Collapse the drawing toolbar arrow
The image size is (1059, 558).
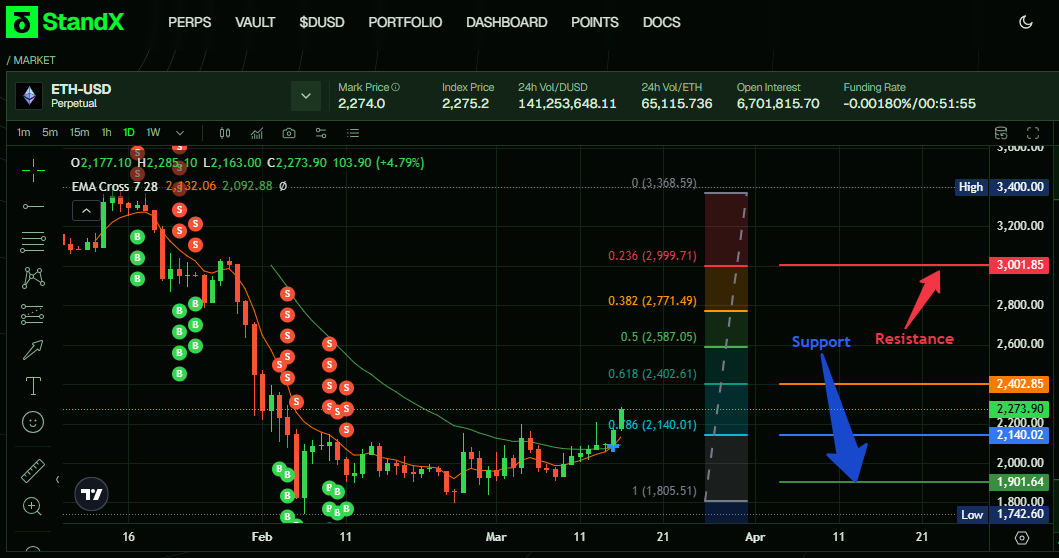tap(57, 480)
